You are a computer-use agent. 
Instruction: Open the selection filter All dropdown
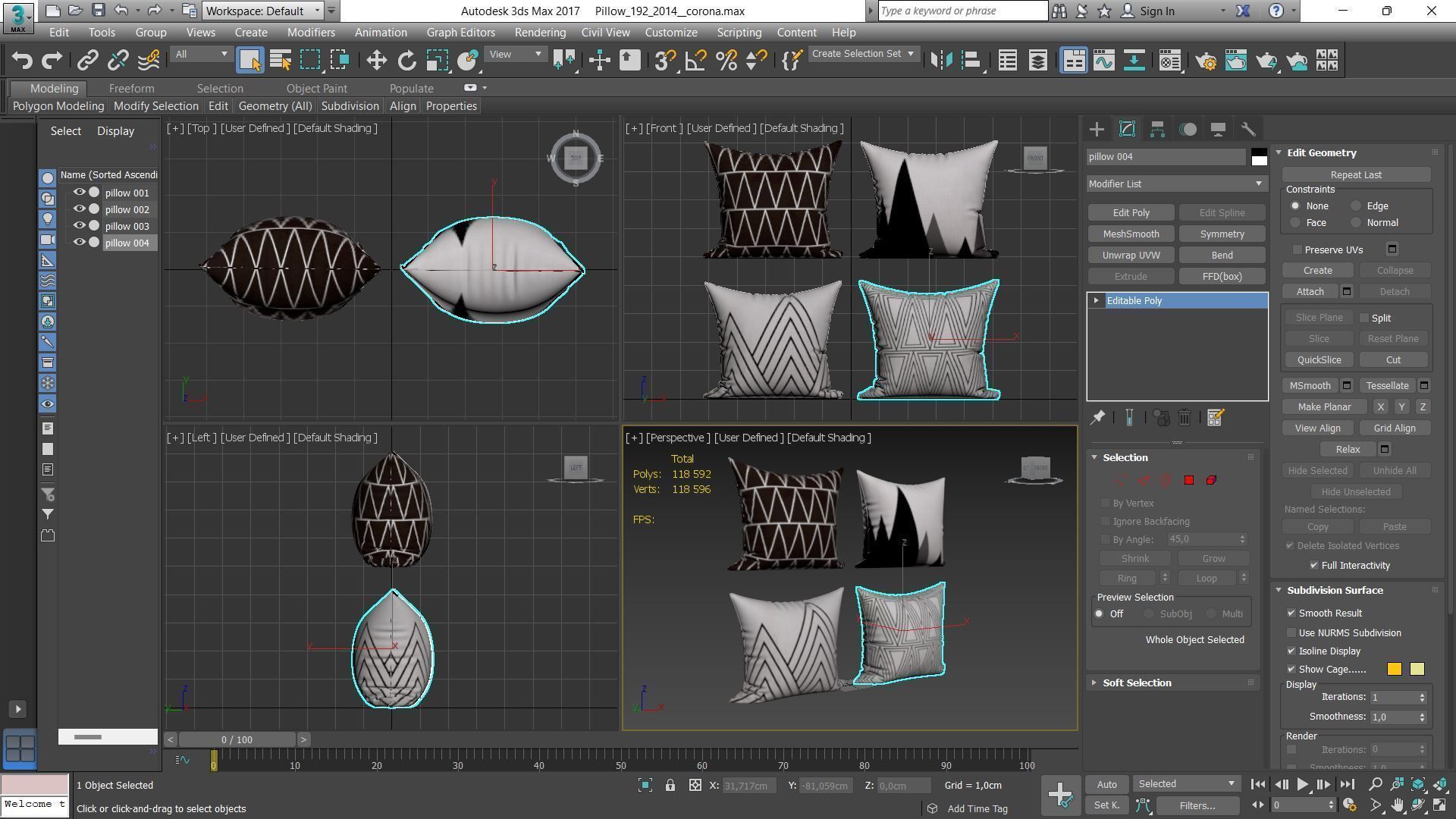pyautogui.click(x=200, y=54)
